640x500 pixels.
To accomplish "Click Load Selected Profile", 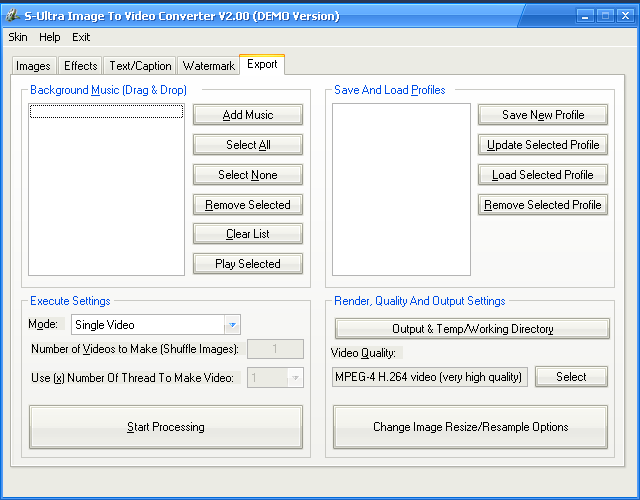I will coord(543,175).
